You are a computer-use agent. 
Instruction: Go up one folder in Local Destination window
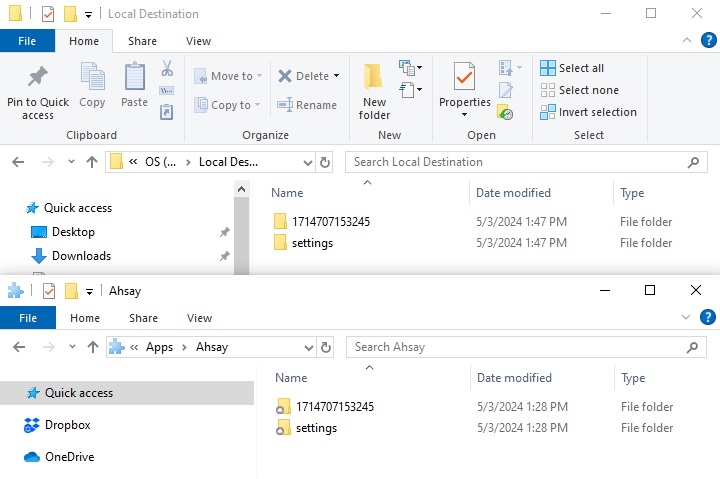(x=92, y=162)
